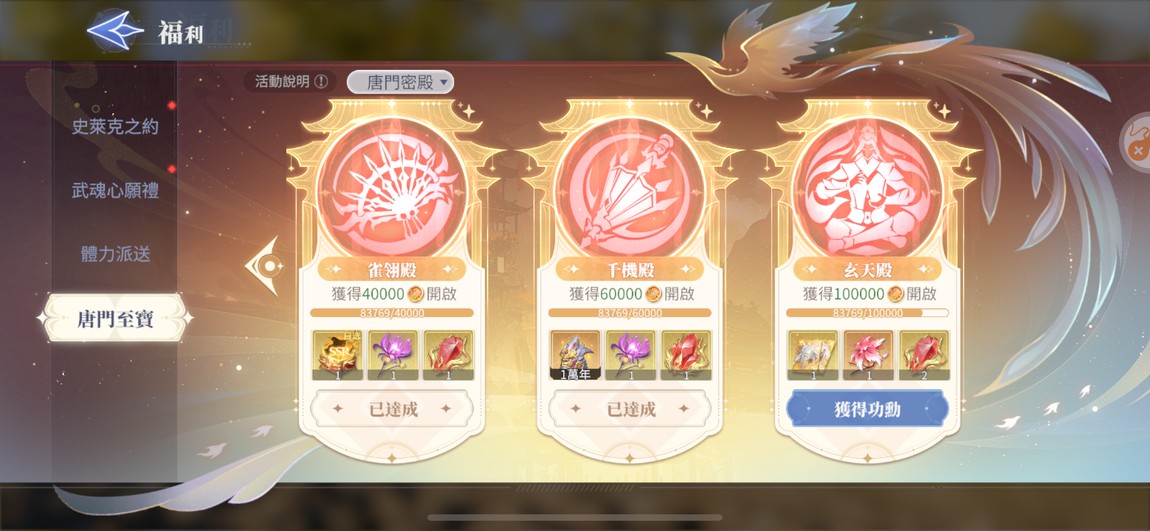Click 已達成 button under 雀翎殿
The width and height of the screenshot is (1150, 531).
click(x=391, y=409)
